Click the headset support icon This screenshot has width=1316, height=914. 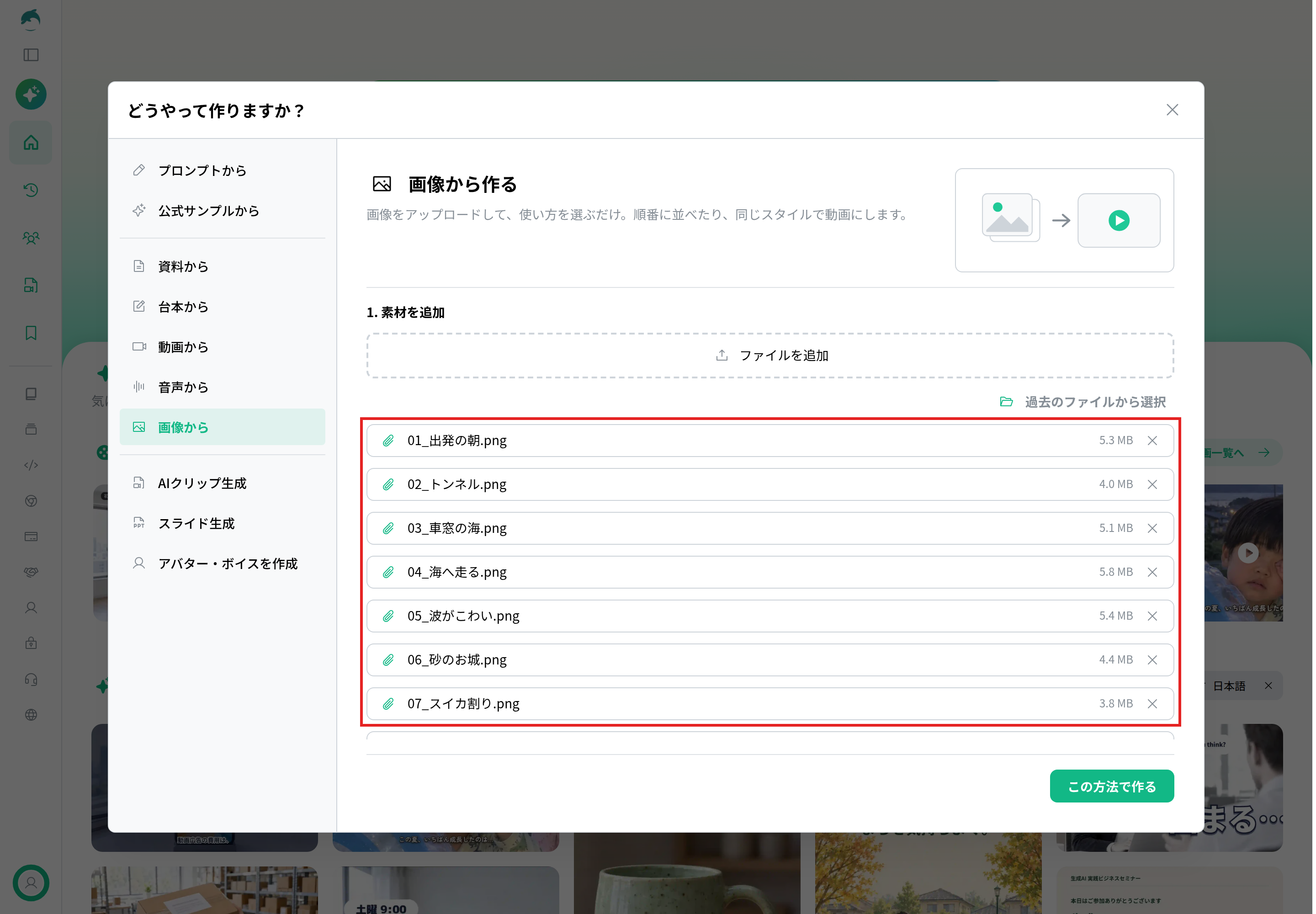(x=31, y=679)
